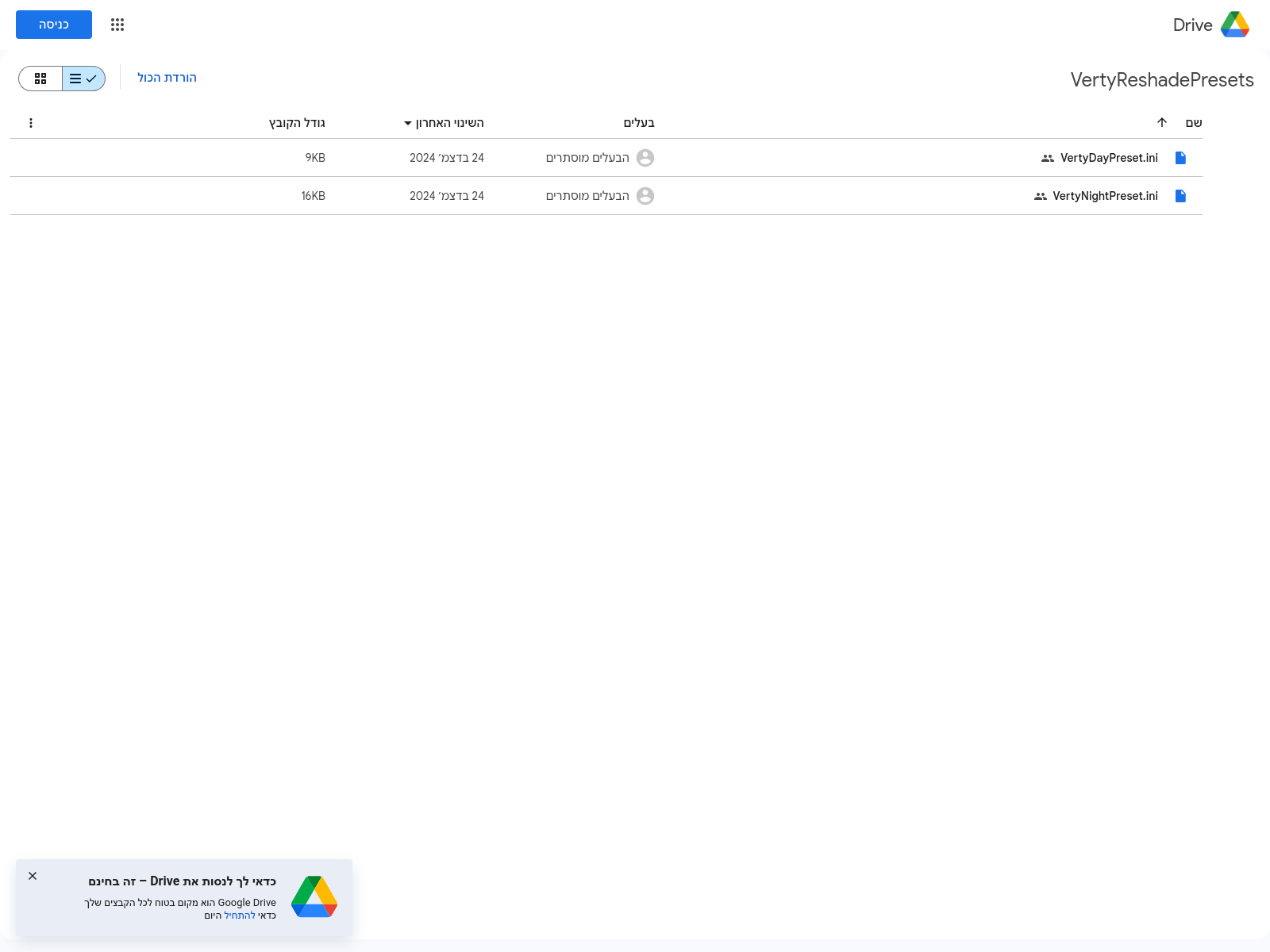The height and width of the screenshot is (952, 1270).
Task: Switch to grid layout view
Action: point(40,79)
